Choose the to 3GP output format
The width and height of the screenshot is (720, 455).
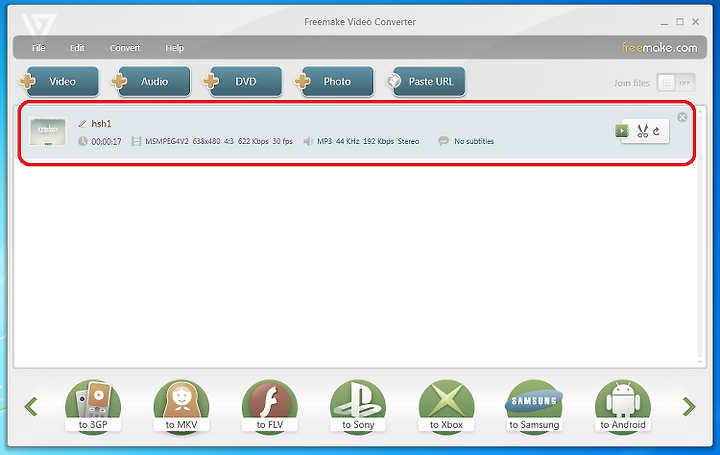[93, 407]
